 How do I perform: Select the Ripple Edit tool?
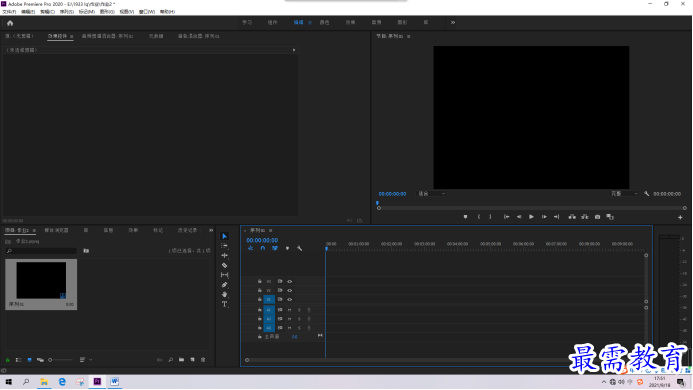225,256
